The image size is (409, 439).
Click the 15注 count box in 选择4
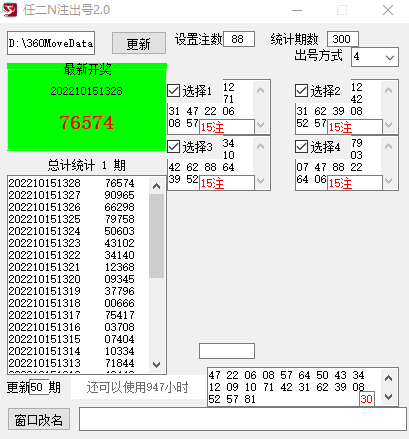355,183
